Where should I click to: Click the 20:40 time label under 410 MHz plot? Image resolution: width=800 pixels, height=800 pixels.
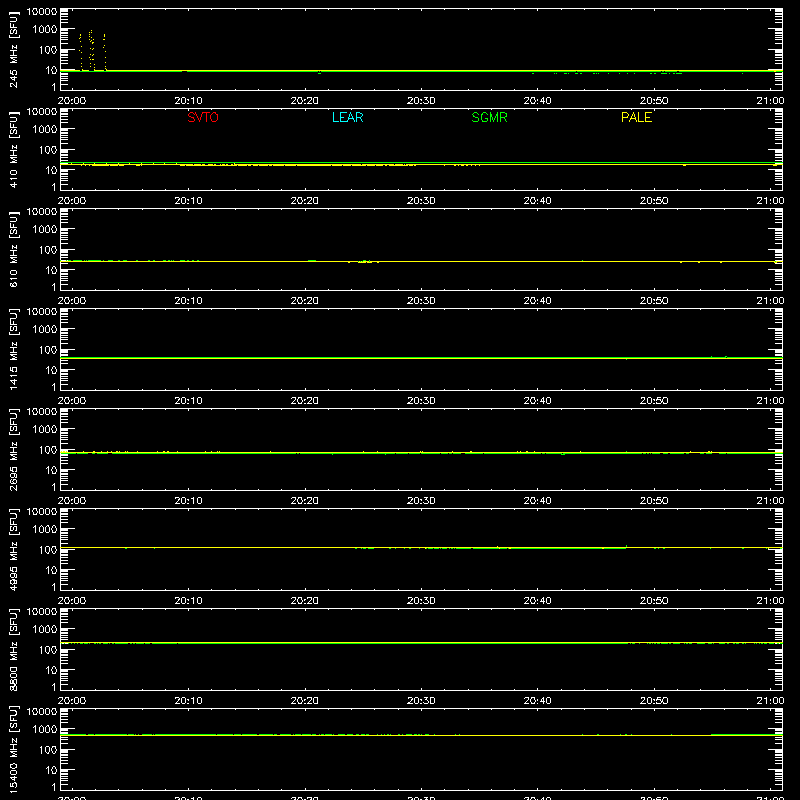[537, 201]
